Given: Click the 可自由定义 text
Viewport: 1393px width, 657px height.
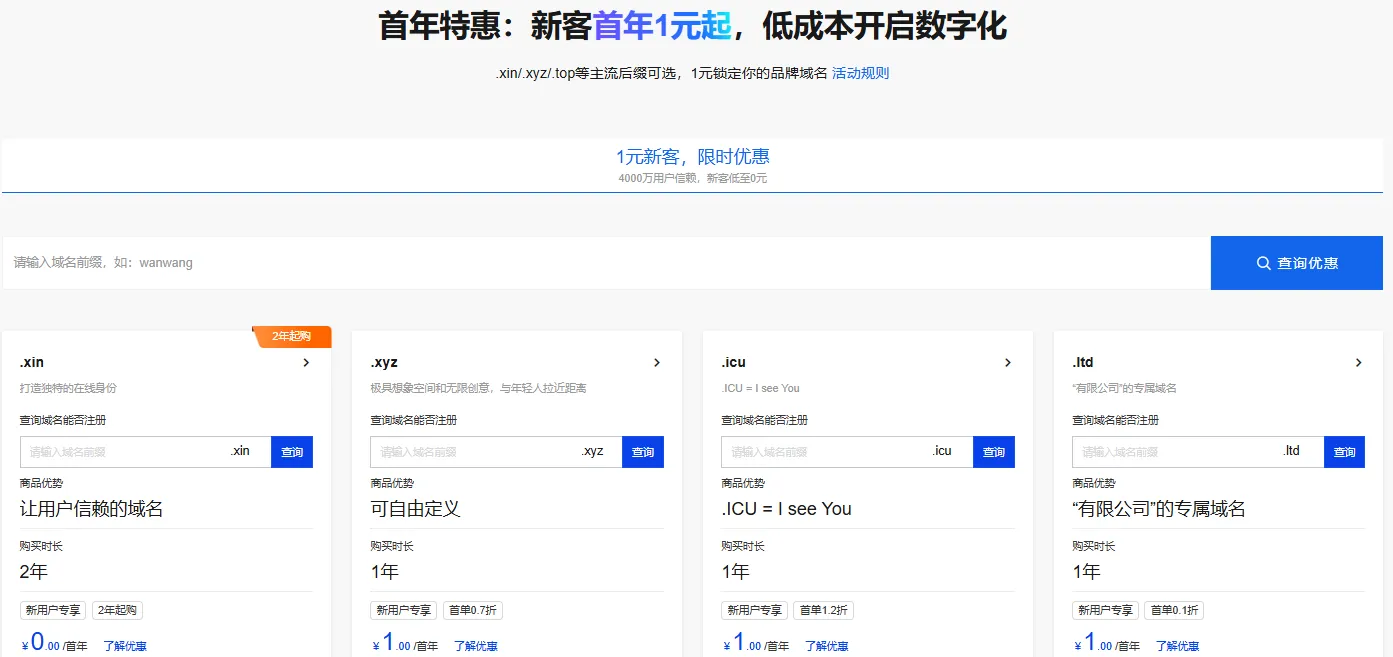Looking at the screenshot, I should pyautogui.click(x=416, y=509).
